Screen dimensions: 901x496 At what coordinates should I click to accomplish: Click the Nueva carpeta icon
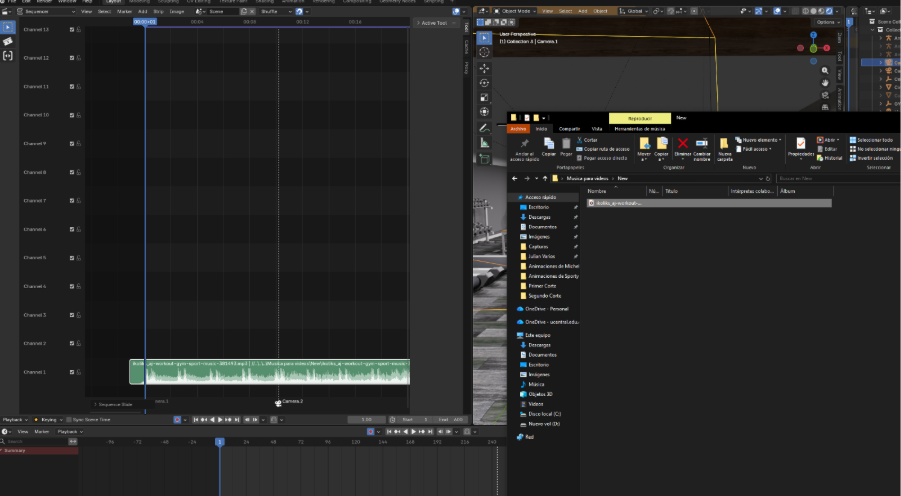[x=725, y=144]
